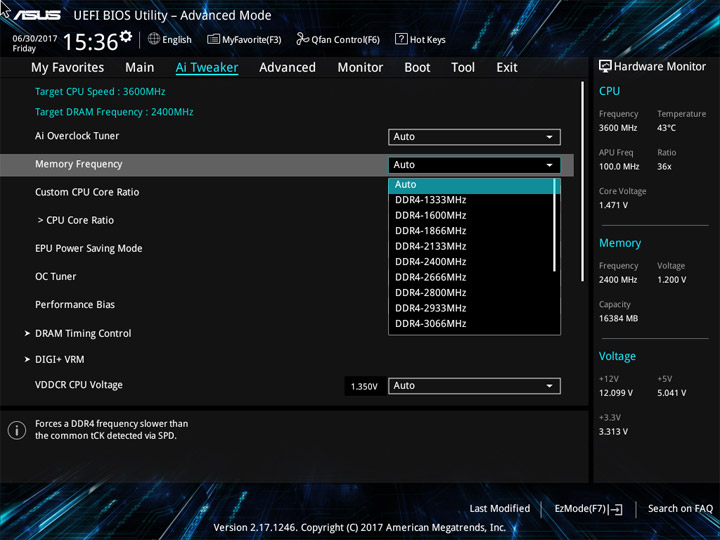The width and height of the screenshot is (720, 540).
Task: Open the Monitor tab
Action: (360, 68)
